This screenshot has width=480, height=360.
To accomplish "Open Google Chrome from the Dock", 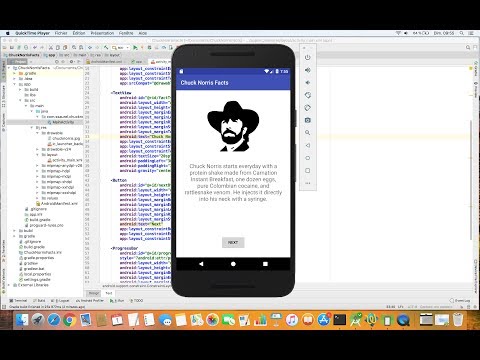I will 69,320.
